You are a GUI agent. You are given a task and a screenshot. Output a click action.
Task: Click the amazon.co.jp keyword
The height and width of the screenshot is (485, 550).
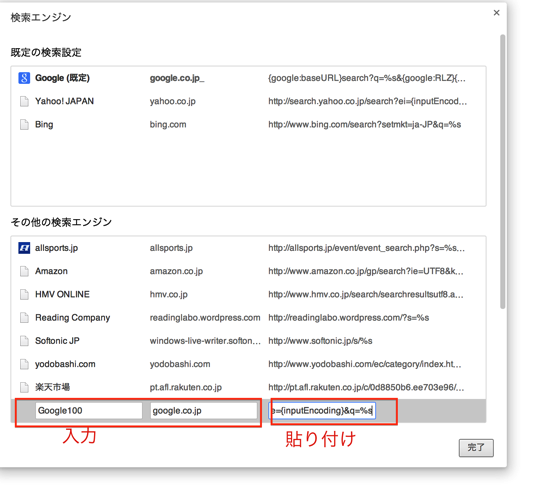pos(176,271)
